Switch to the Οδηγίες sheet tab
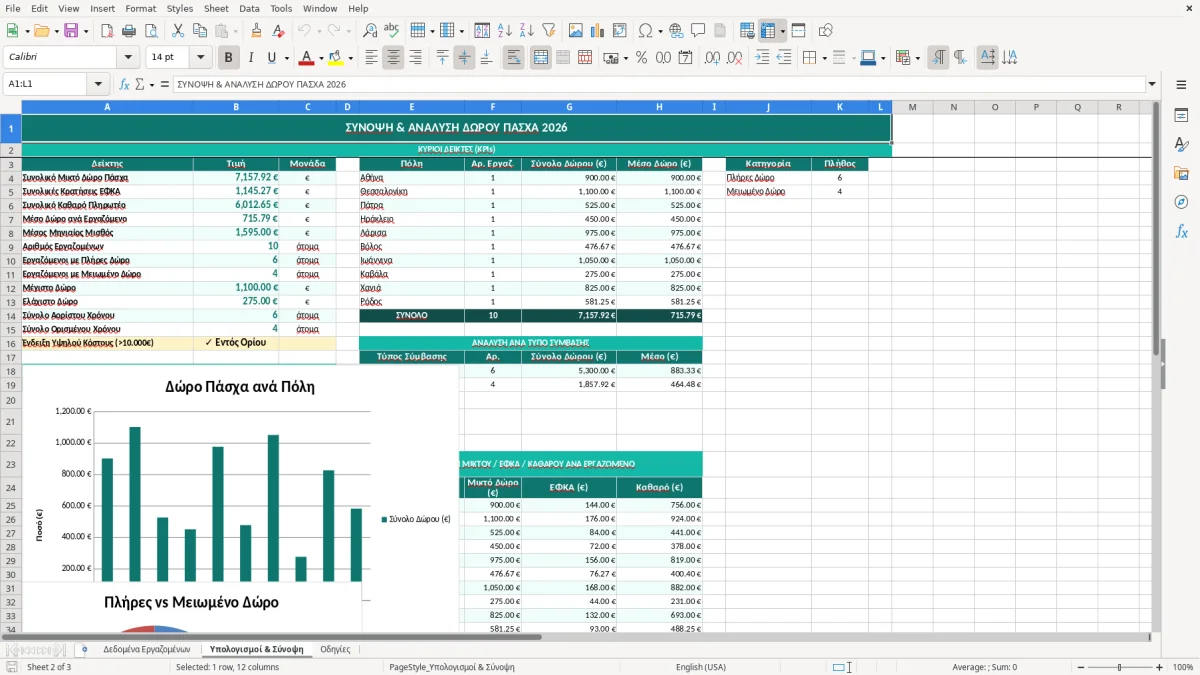1200x675 pixels. (x=335, y=649)
